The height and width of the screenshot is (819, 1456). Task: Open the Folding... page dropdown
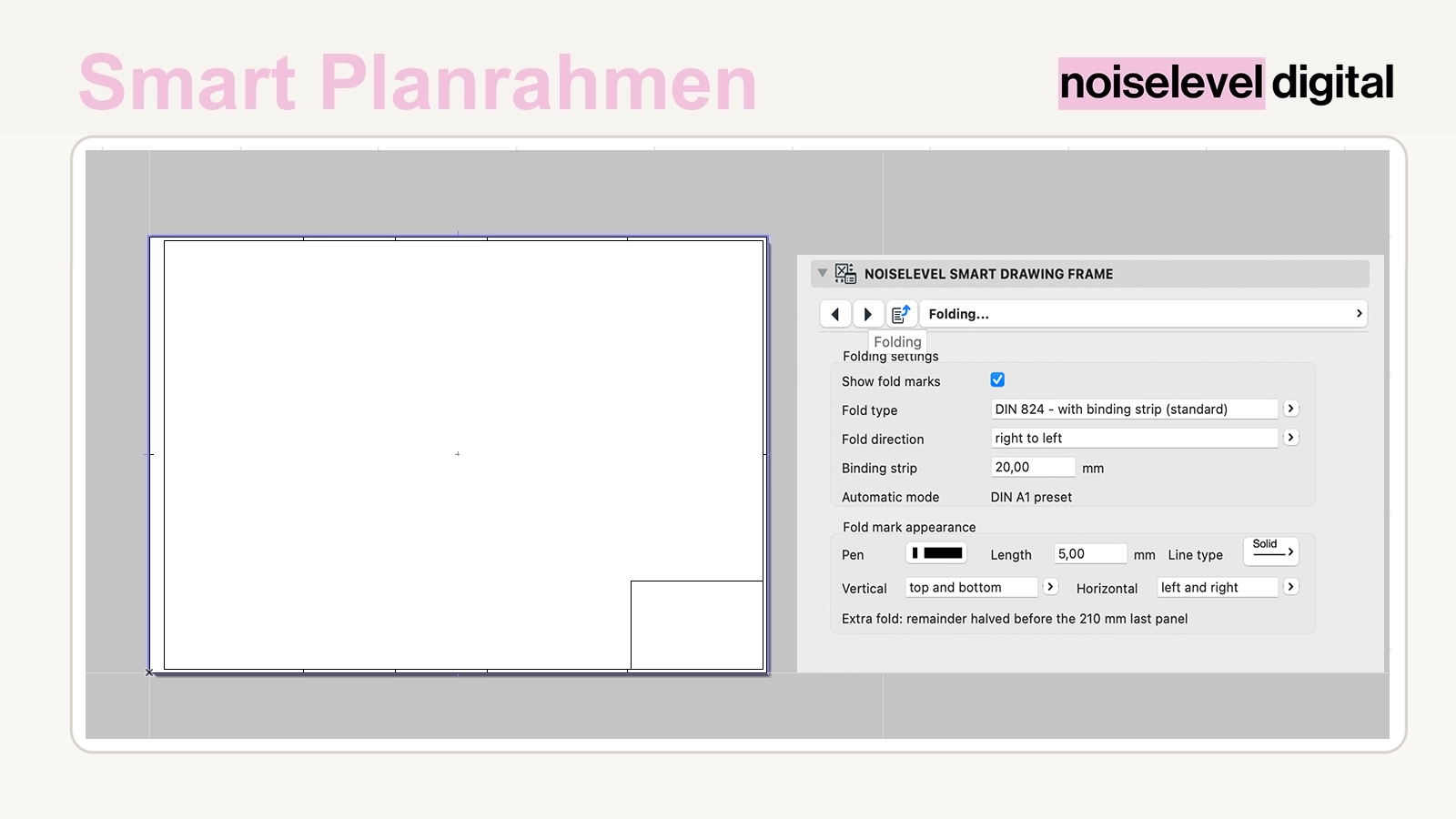[1143, 314]
